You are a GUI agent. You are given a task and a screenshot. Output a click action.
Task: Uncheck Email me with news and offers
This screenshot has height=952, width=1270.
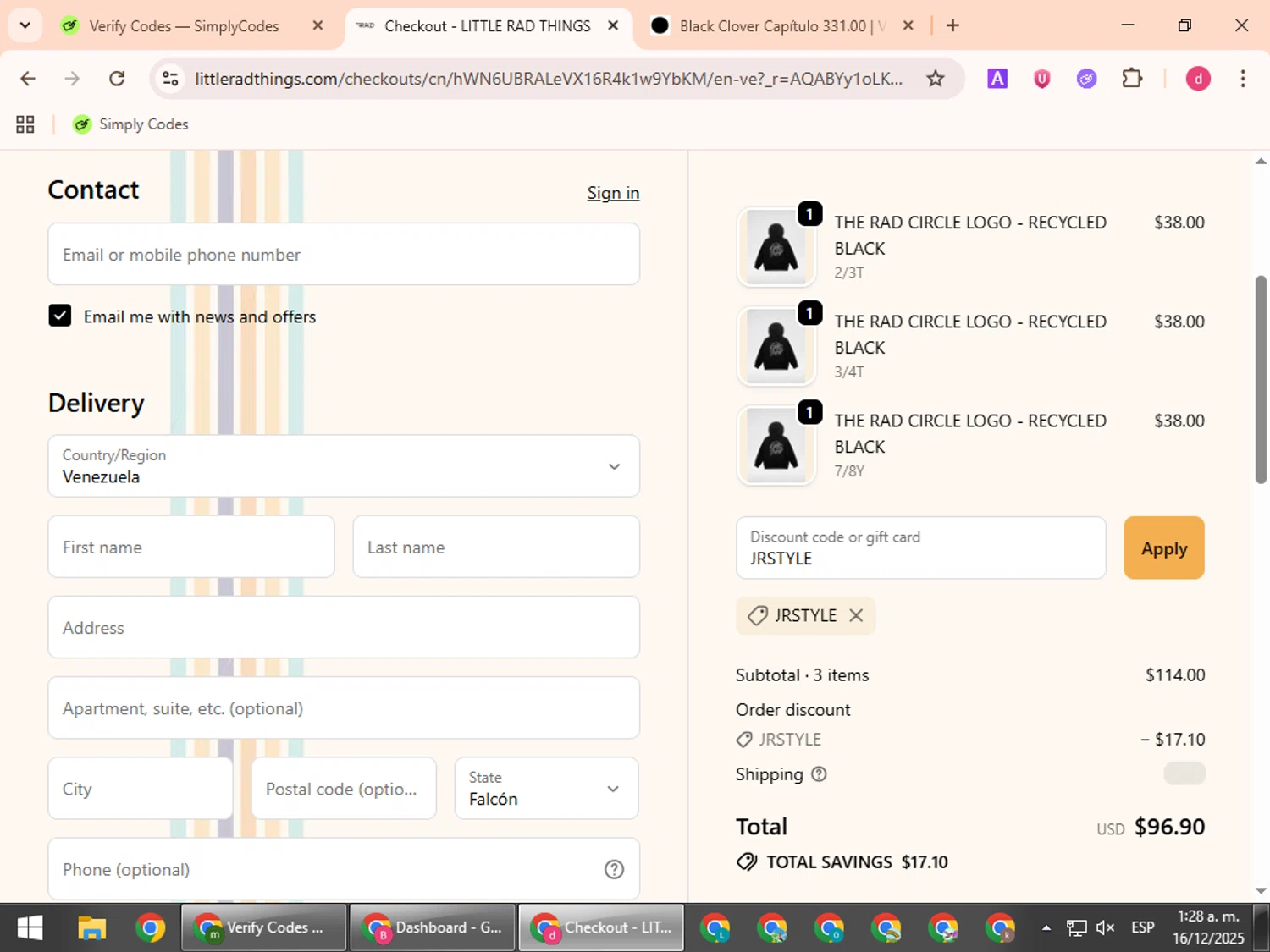[60, 316]
